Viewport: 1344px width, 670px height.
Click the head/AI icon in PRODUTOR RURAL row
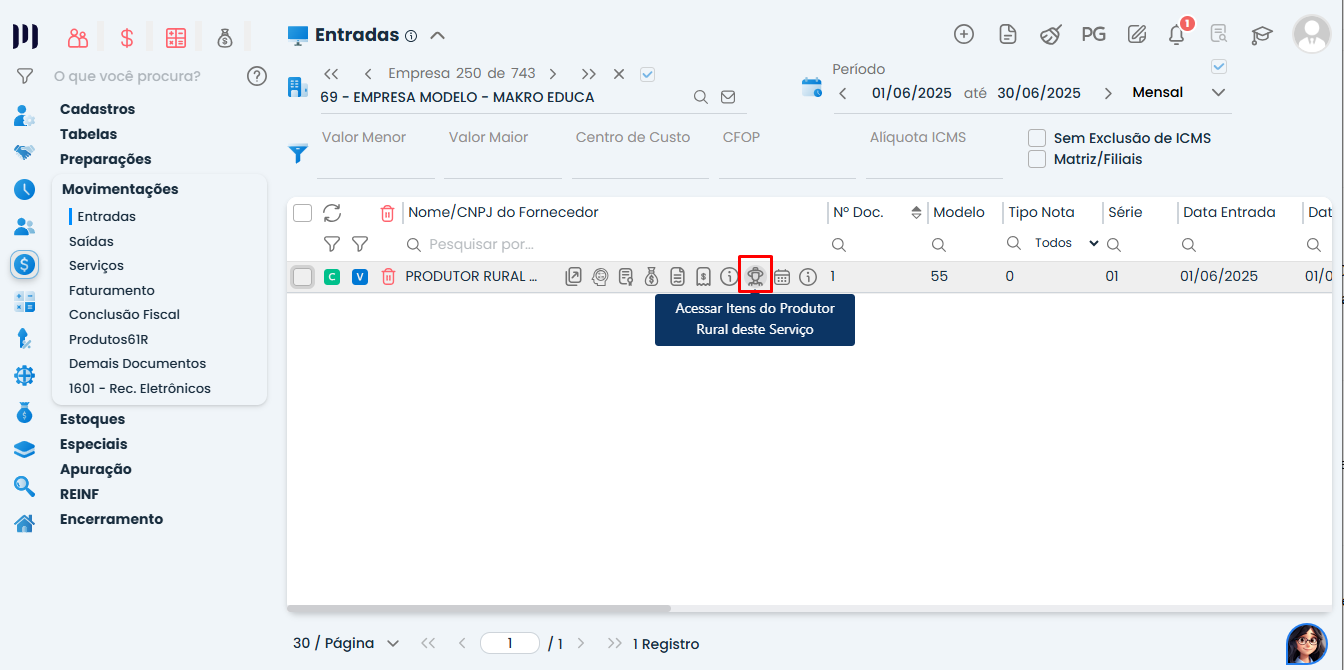pos(599,277)
